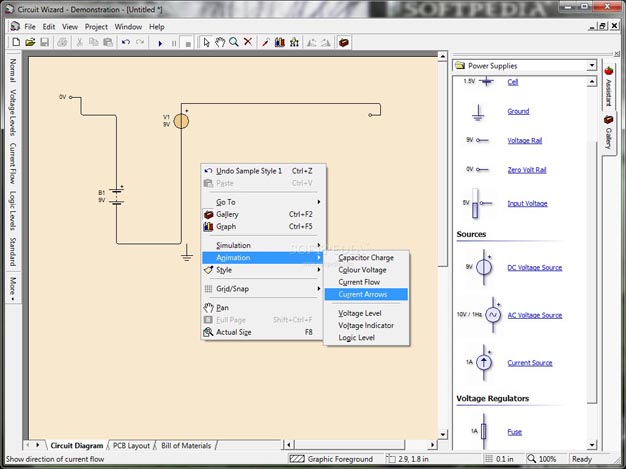Choose Voltage Indicator animation

(x=366, y=325)
